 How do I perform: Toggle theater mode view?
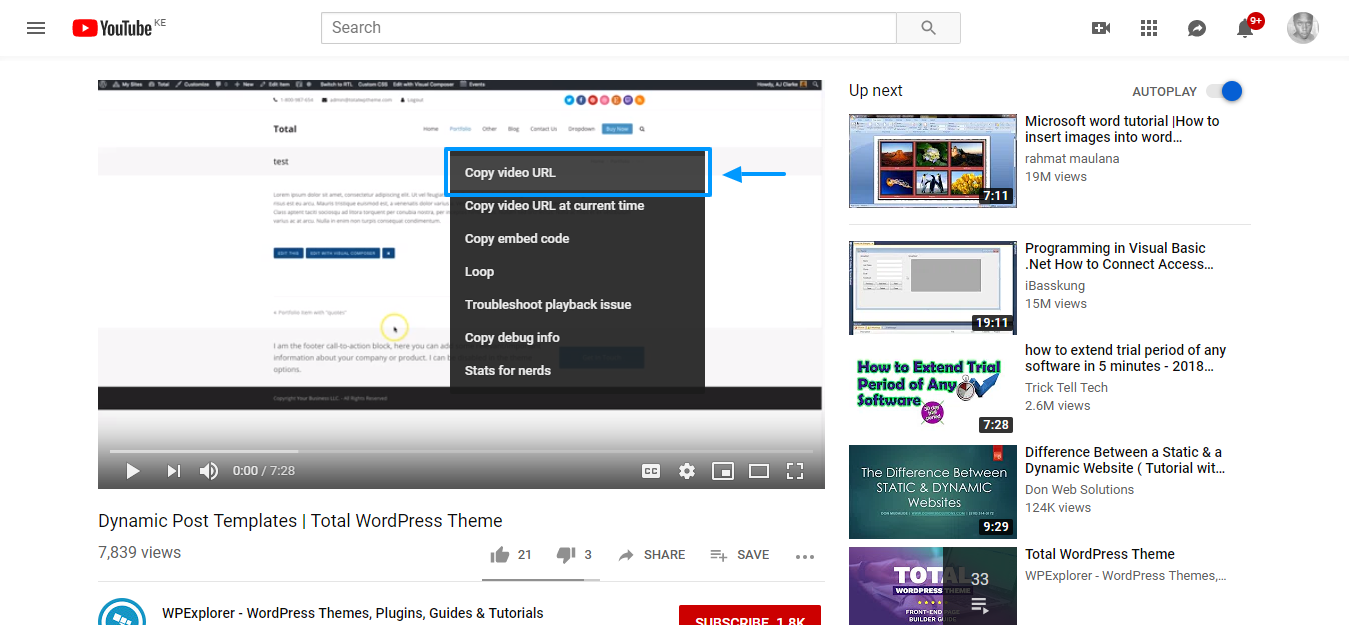point(759,471)
